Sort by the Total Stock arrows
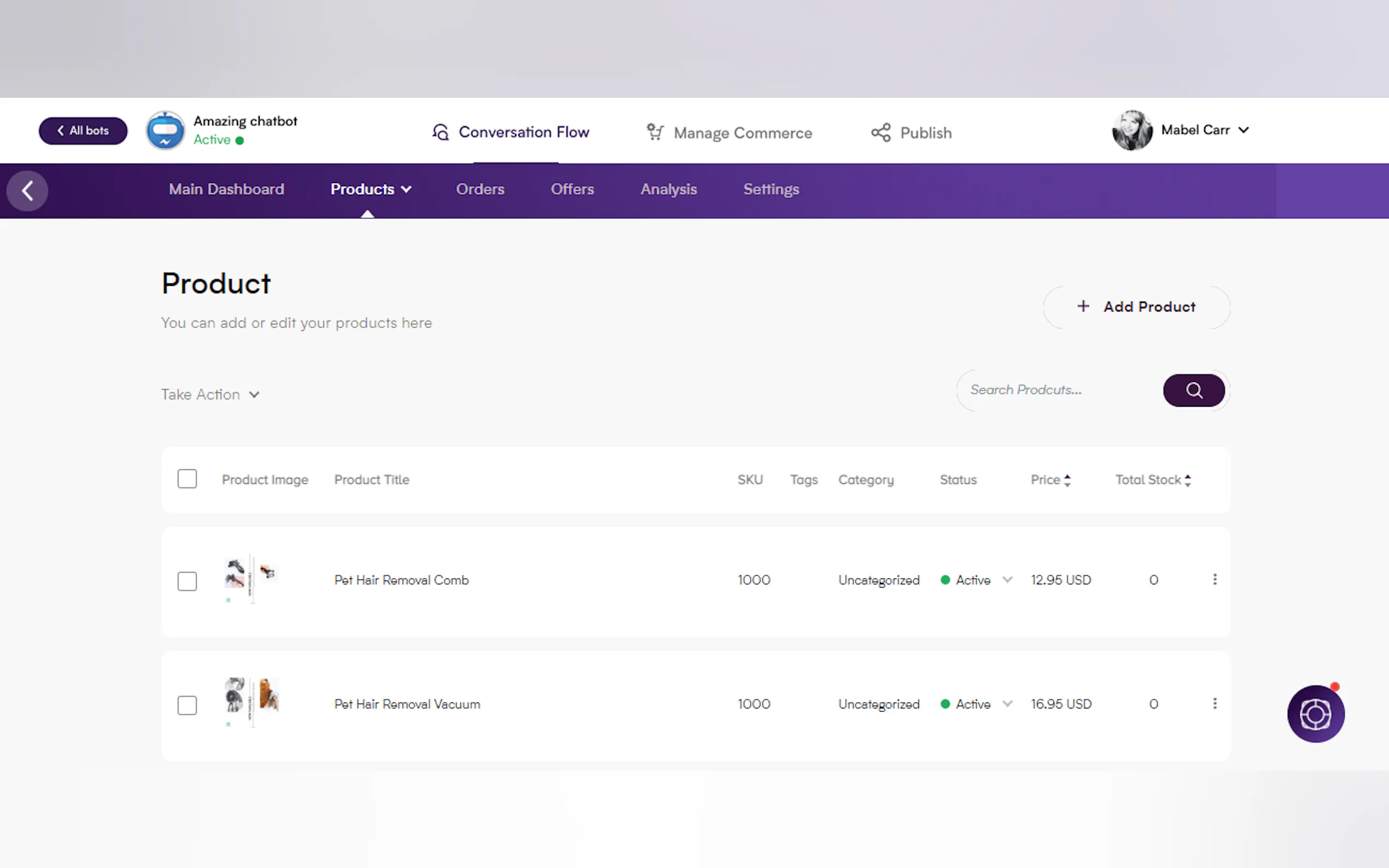 pos(1187,480)
